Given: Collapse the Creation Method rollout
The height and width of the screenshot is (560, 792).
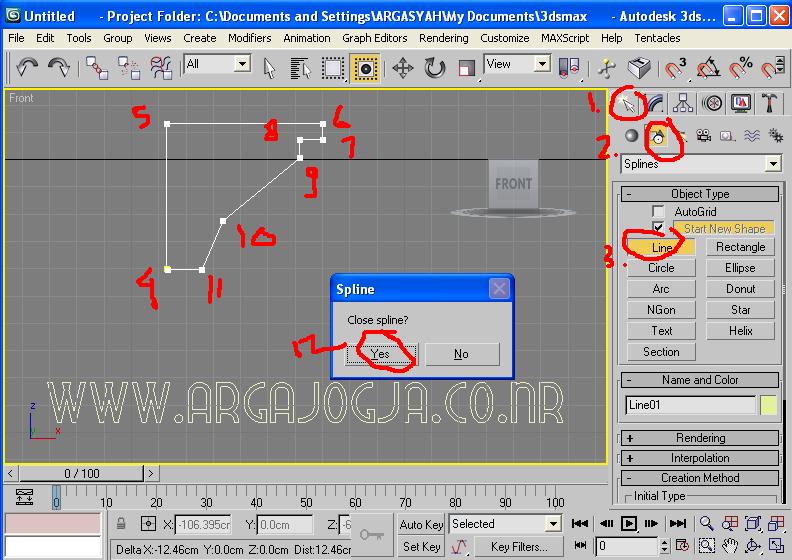Looking at the screenshot, I should [x=700, y=478].
